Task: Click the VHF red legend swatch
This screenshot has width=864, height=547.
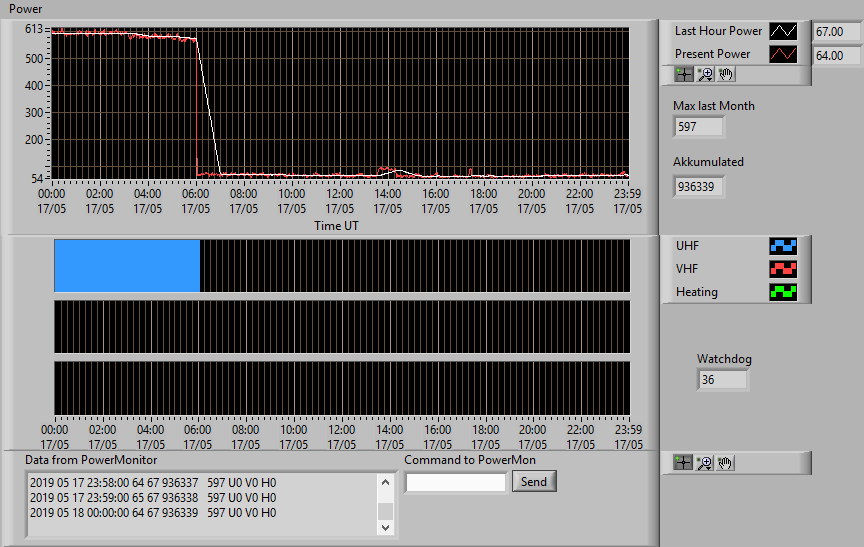Action: tap(783, 269)
